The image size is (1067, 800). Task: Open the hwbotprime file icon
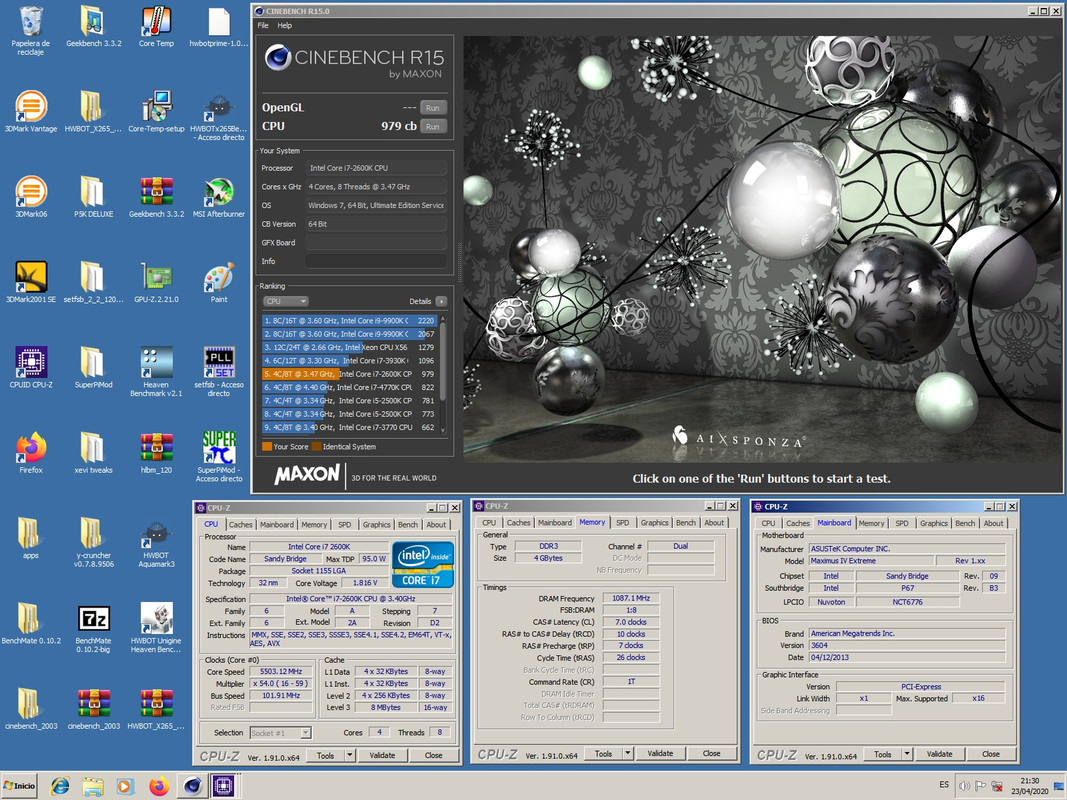219,22
